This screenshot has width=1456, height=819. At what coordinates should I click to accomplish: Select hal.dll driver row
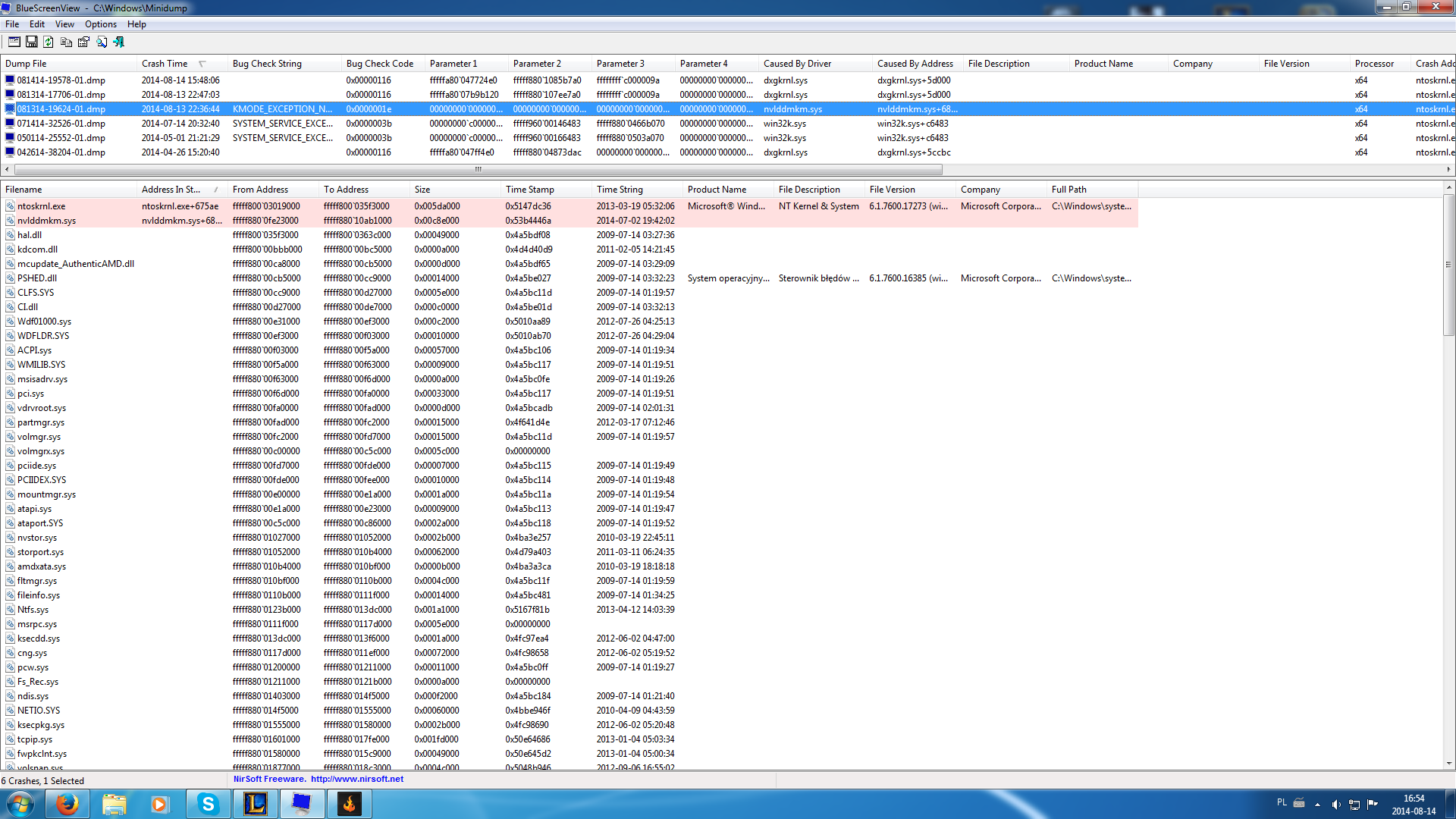point(569,235)
